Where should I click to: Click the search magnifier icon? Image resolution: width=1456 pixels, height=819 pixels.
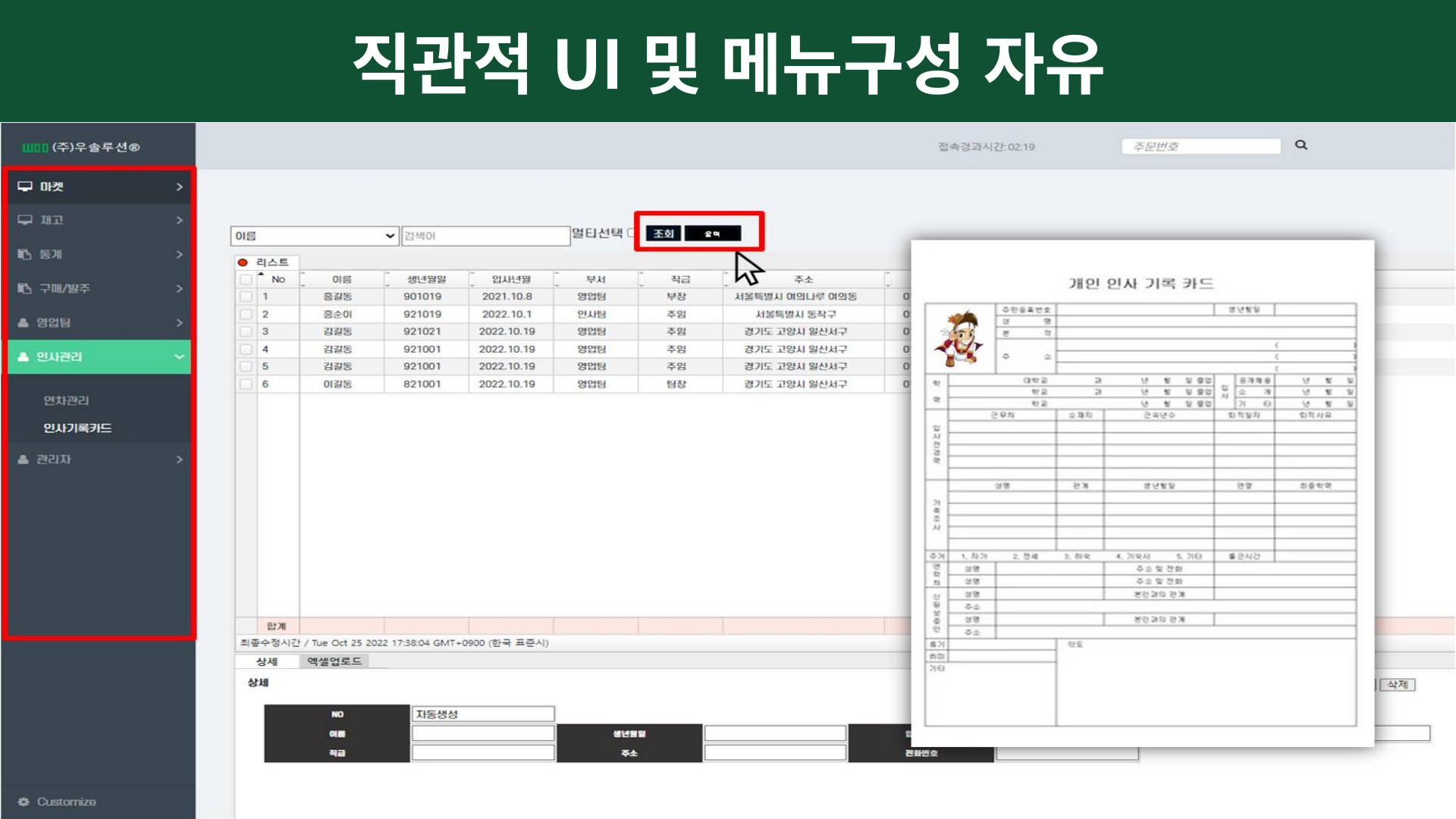(x=1301, y=145)
